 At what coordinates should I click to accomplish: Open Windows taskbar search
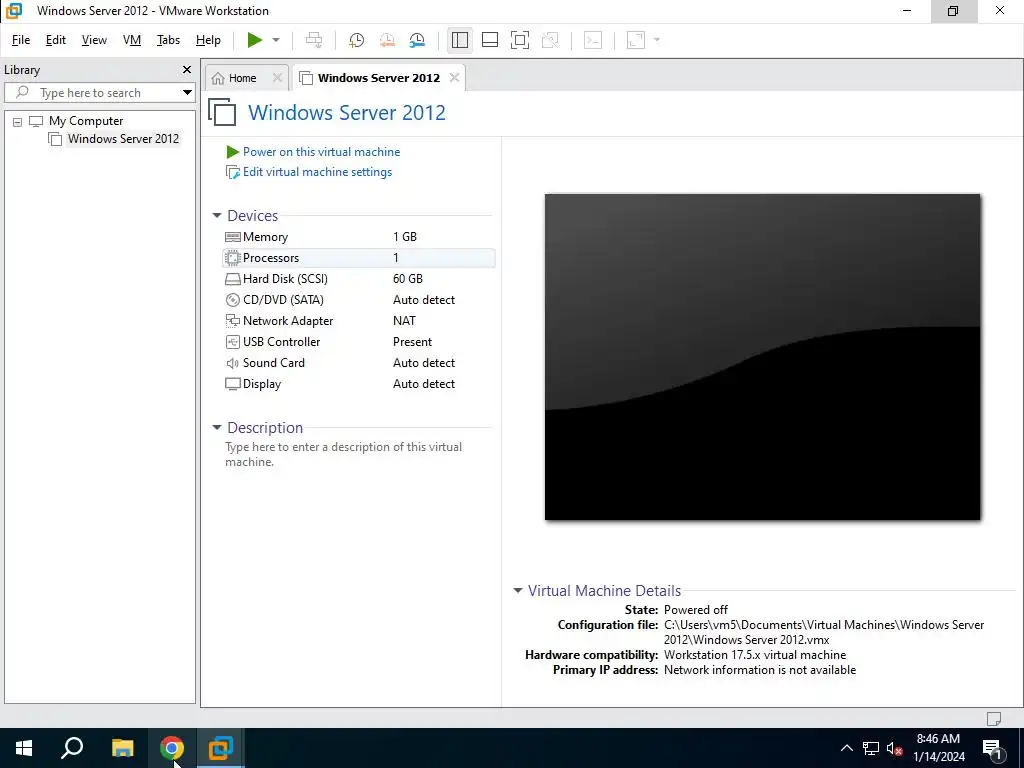pos(72,748)
